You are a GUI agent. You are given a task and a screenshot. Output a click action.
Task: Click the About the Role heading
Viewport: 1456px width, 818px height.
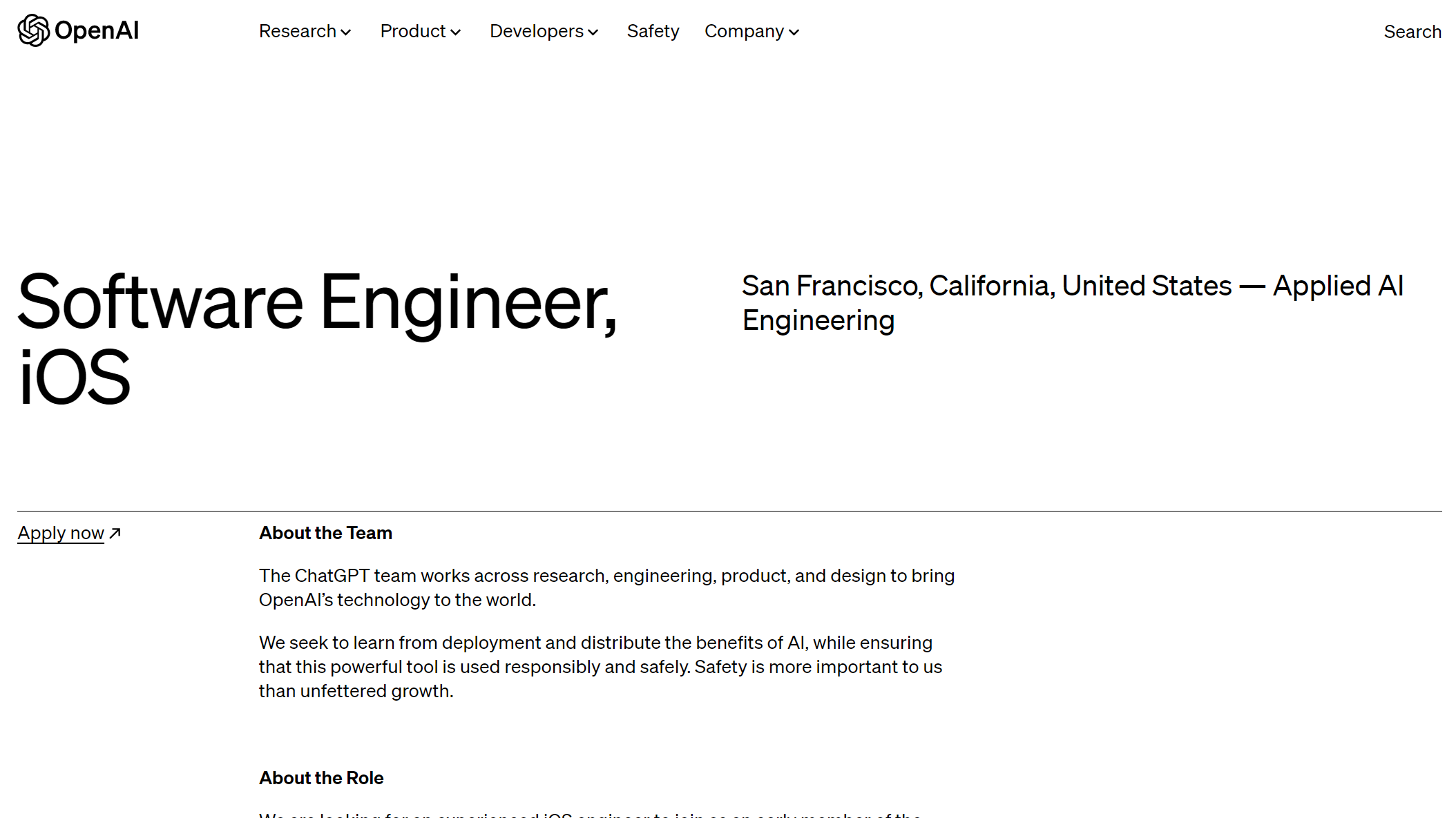[x=321, y=778]
